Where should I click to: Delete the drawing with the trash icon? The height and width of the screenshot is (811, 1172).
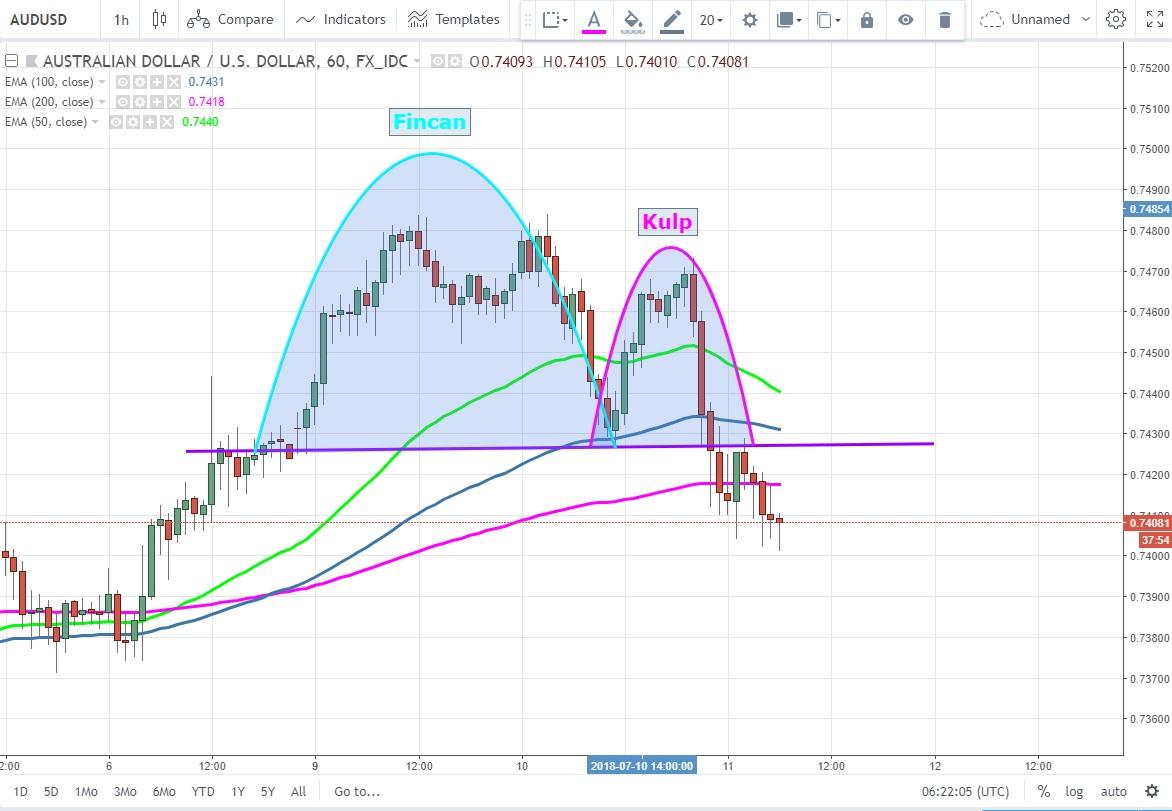(x=944, y=19)
